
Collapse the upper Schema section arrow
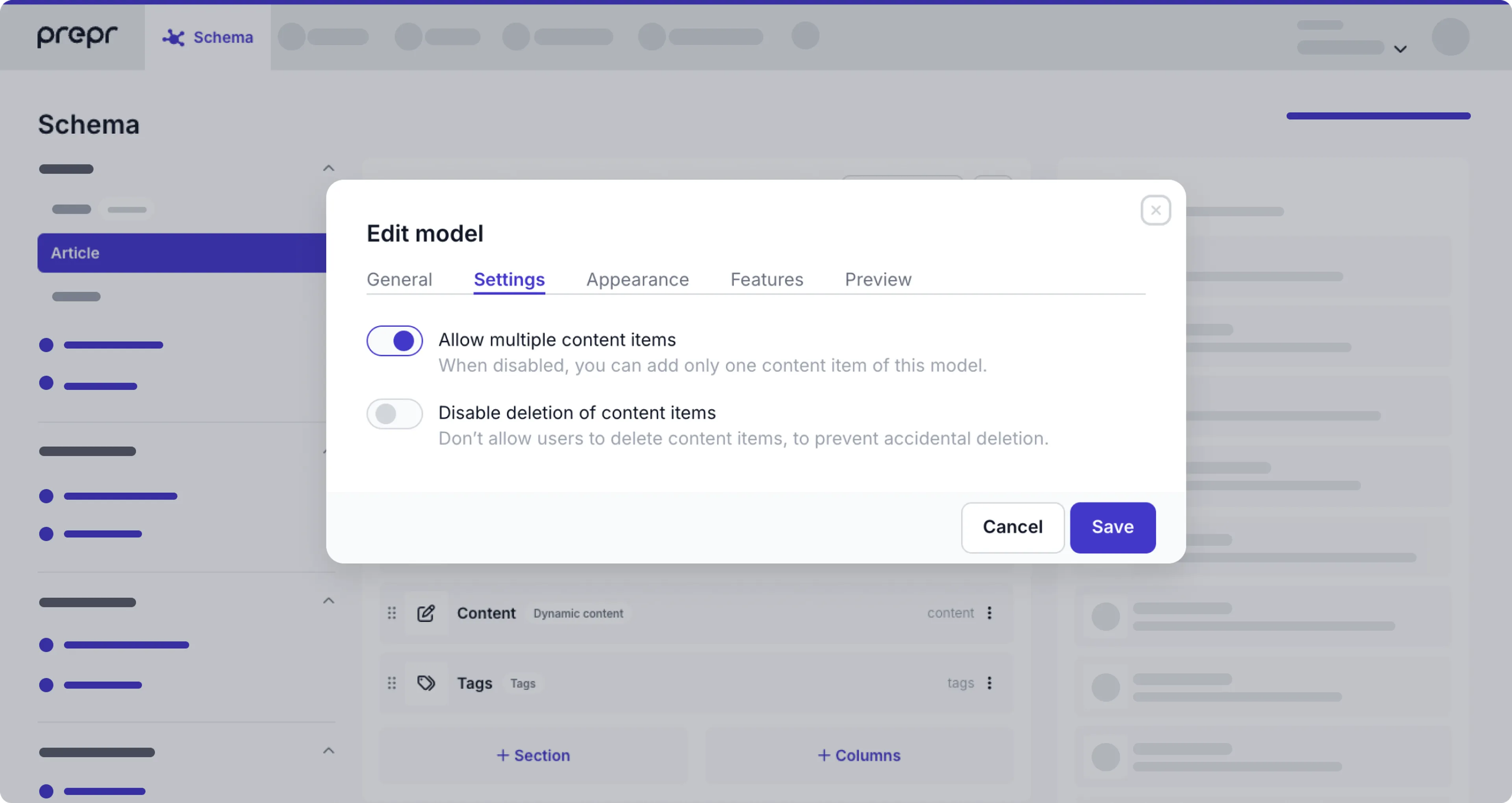[x=329, y=169]
